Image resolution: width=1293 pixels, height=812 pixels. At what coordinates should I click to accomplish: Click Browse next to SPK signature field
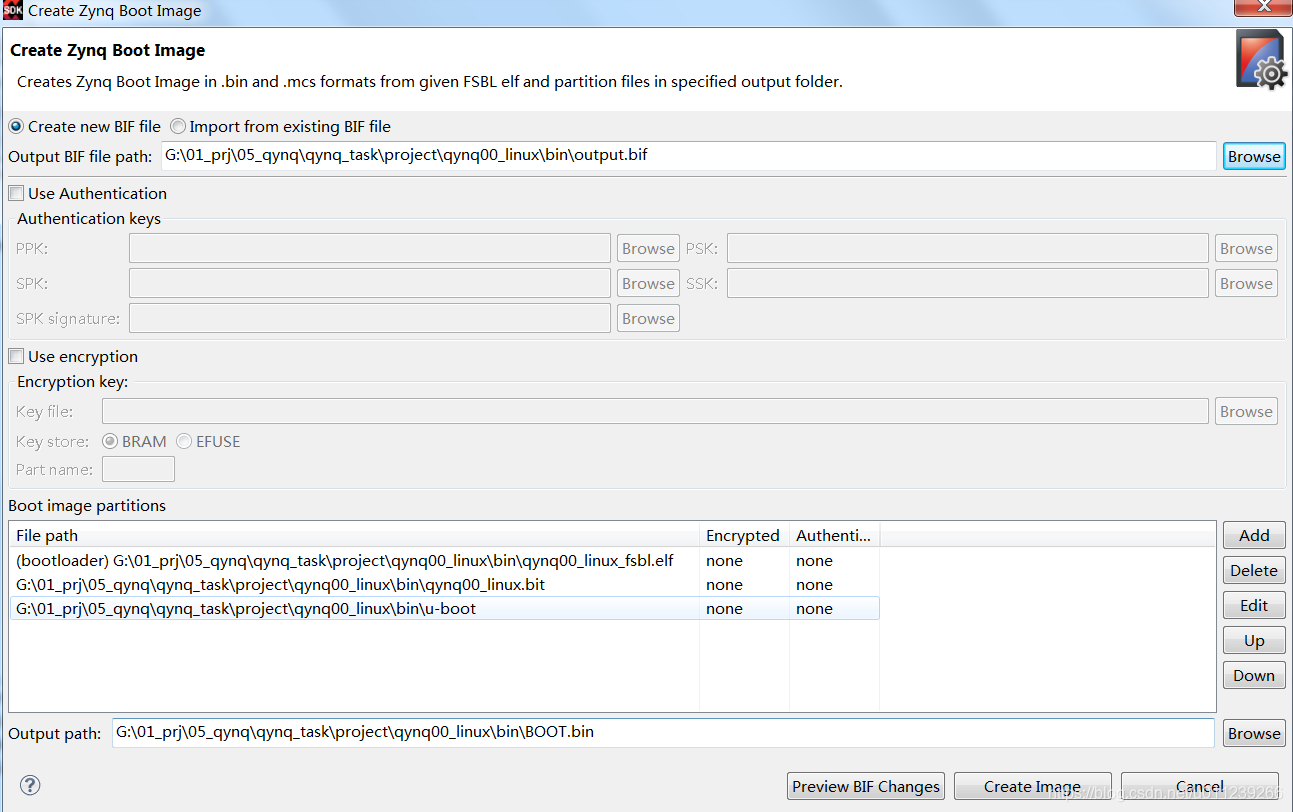[648, 318]
